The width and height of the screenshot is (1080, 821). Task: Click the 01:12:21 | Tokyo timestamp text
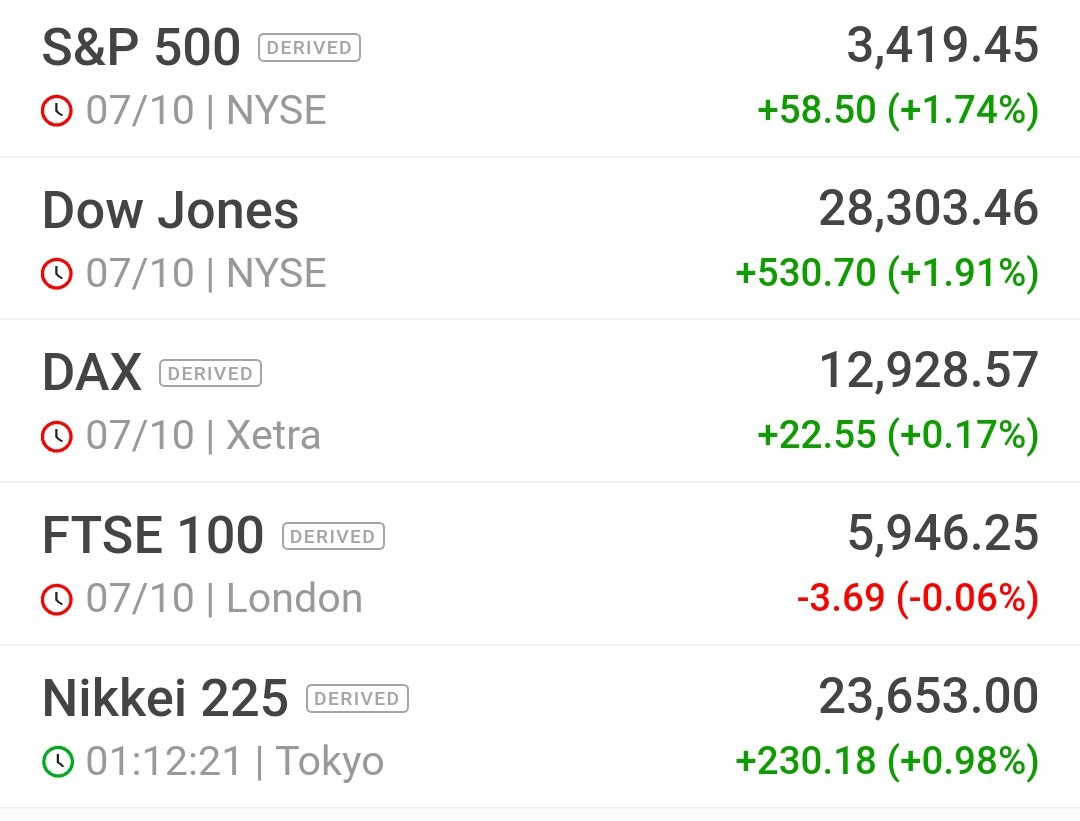(x=235, y=761)
